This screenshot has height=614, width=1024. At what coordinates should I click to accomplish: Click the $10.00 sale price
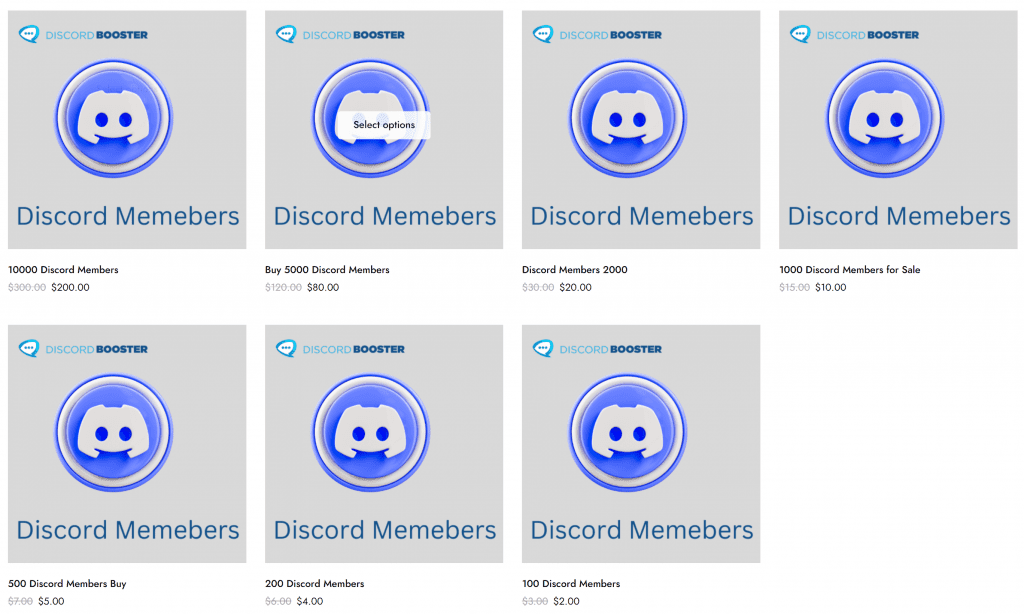831,287
